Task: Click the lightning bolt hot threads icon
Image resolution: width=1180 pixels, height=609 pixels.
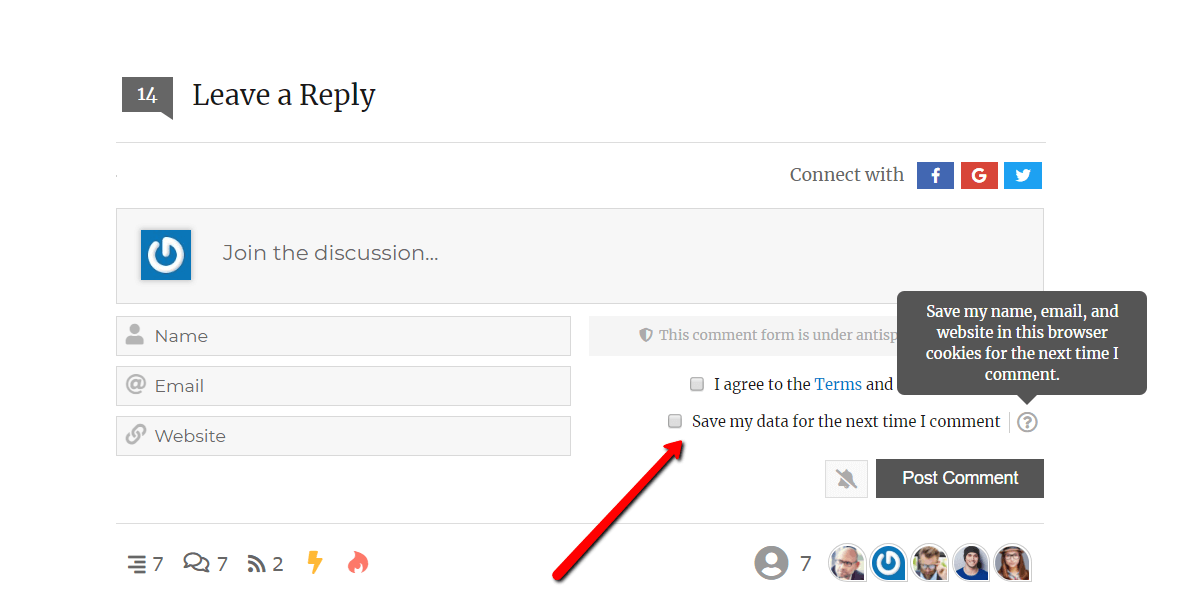Action: (x=315, y=563)
